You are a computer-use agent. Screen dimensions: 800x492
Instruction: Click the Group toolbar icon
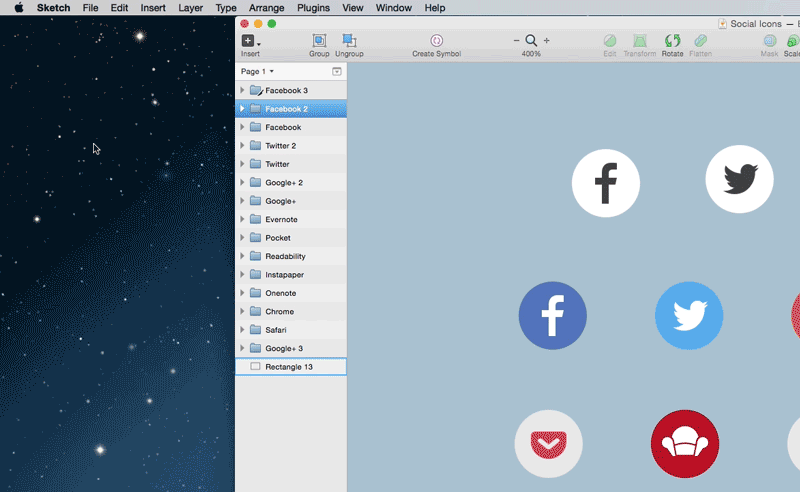click(319, 40)
